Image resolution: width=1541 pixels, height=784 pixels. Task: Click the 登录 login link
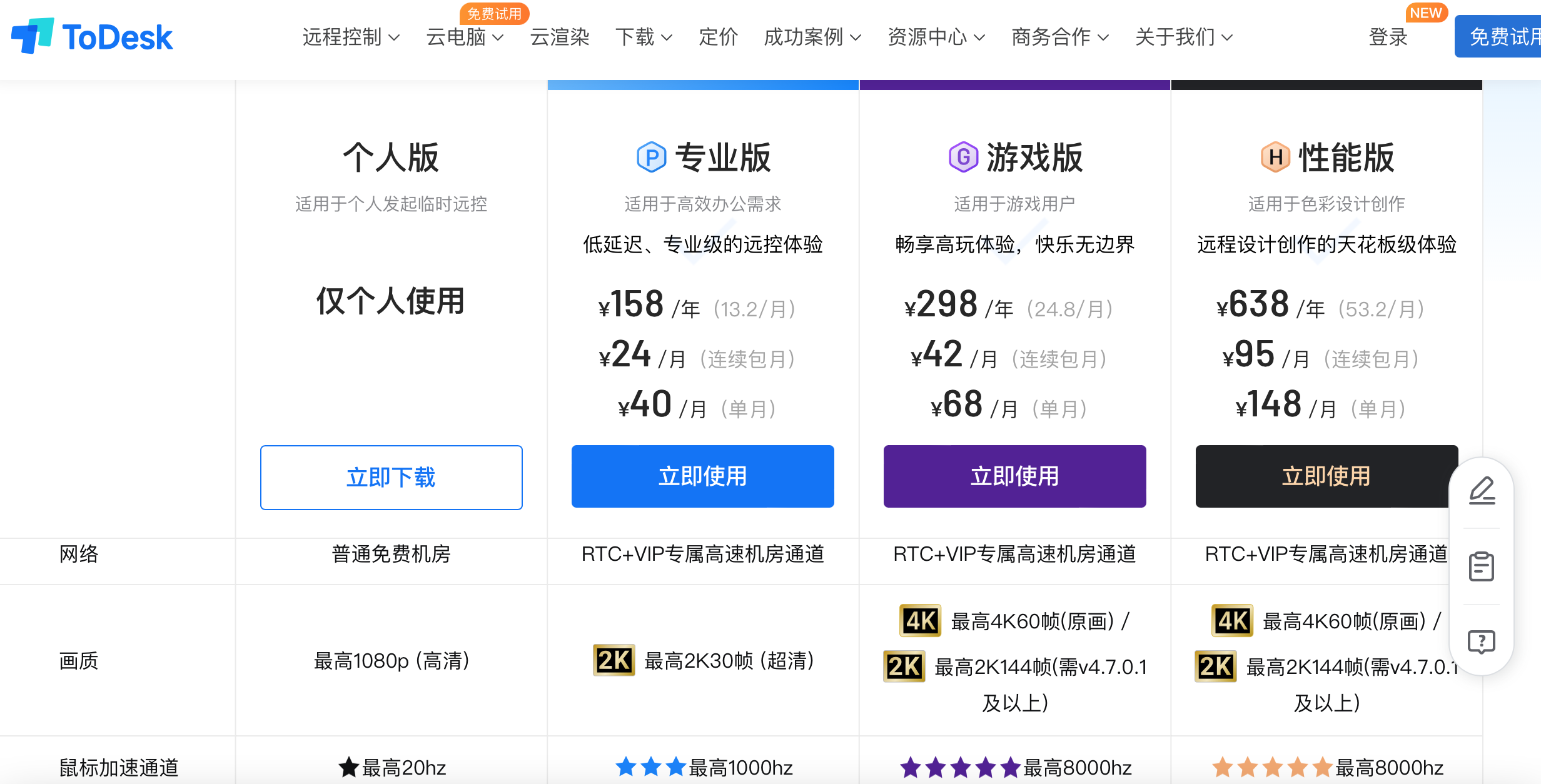click(x=1388, y=38)
